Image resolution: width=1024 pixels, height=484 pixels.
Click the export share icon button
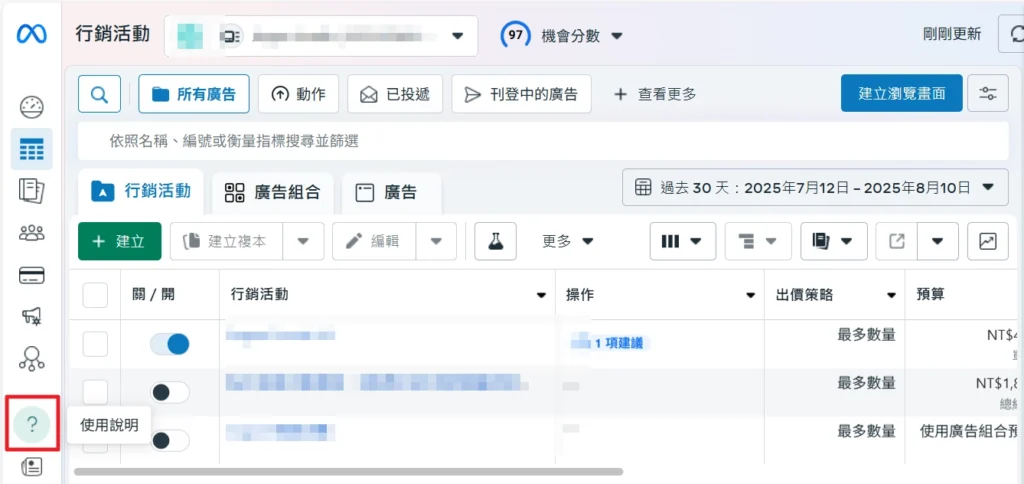pos(897,241)
